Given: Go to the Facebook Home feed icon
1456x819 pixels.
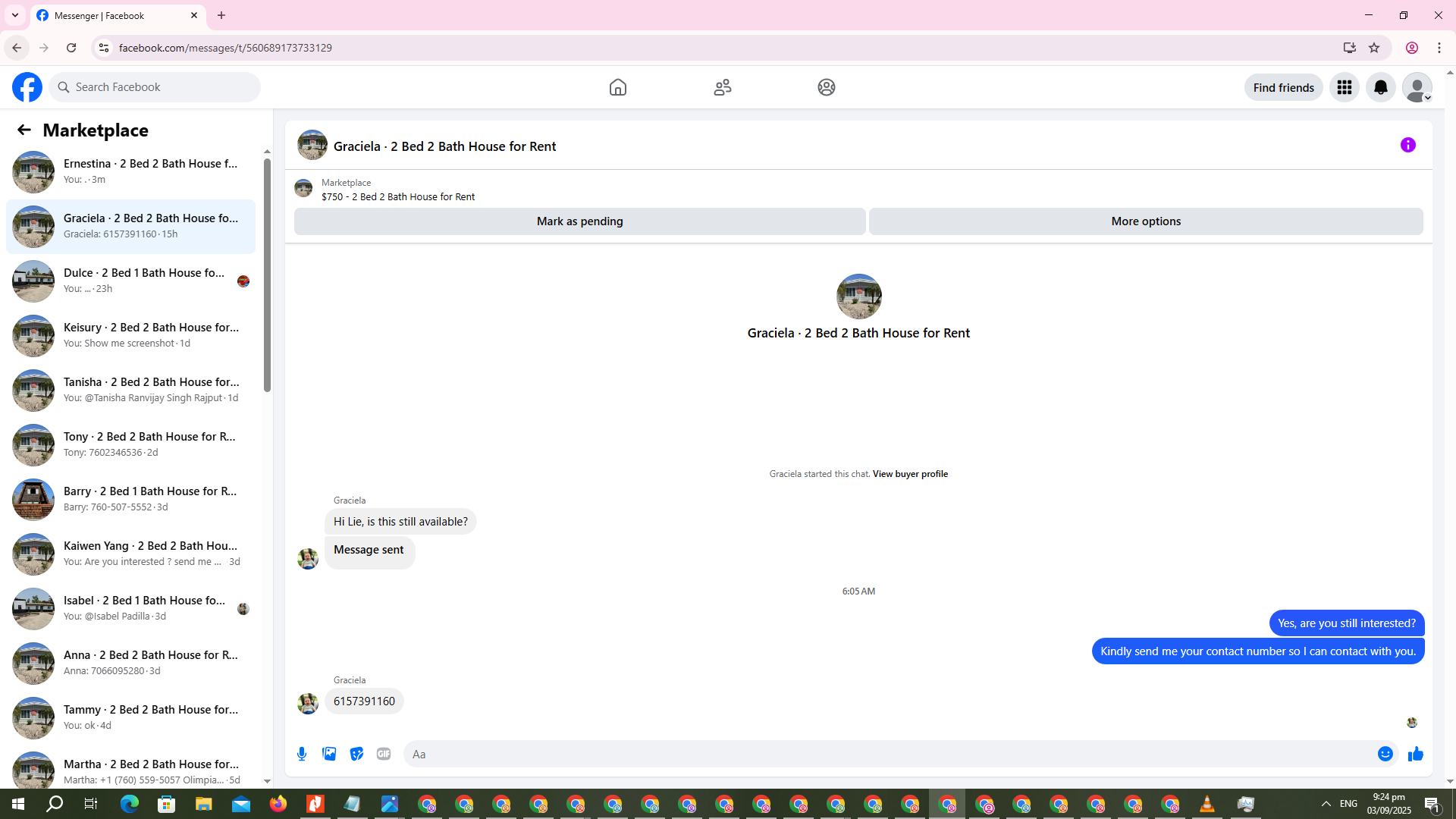Looking at the screenshot, I should (618, 87).
